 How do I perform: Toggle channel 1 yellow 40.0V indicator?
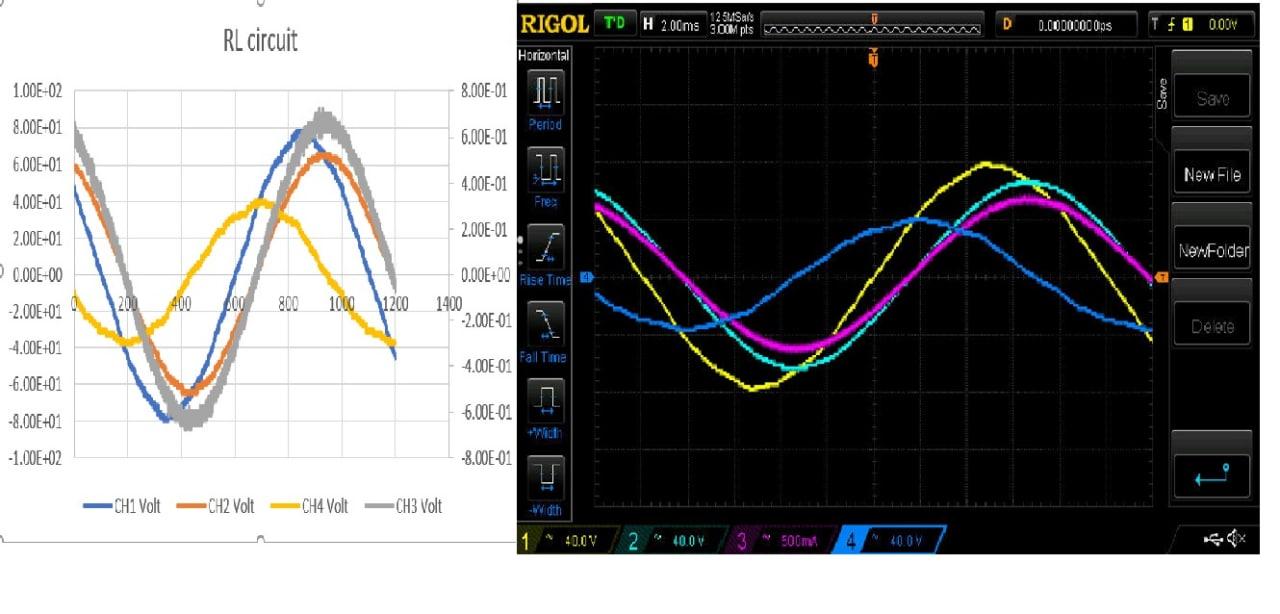pyautogui.click(x=562, y=541)
